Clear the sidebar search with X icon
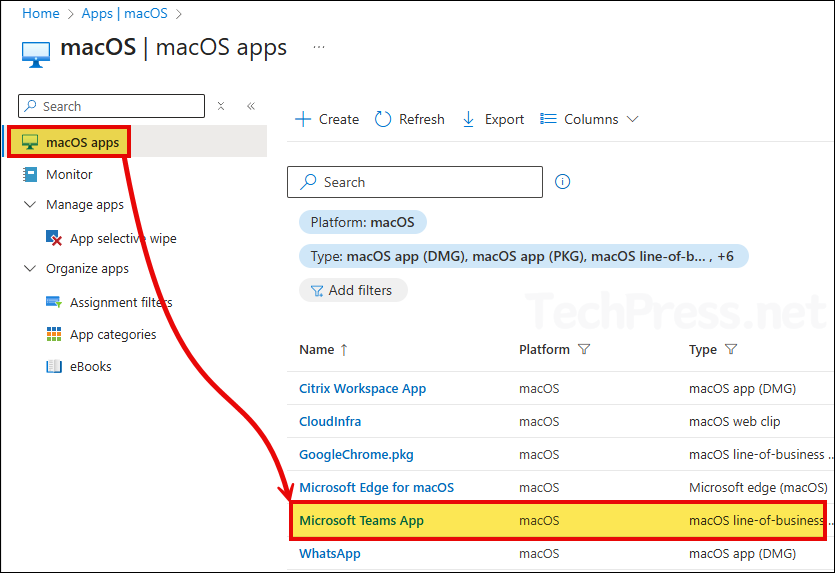Viewport: 835px width, 573px height. point(221,106)
